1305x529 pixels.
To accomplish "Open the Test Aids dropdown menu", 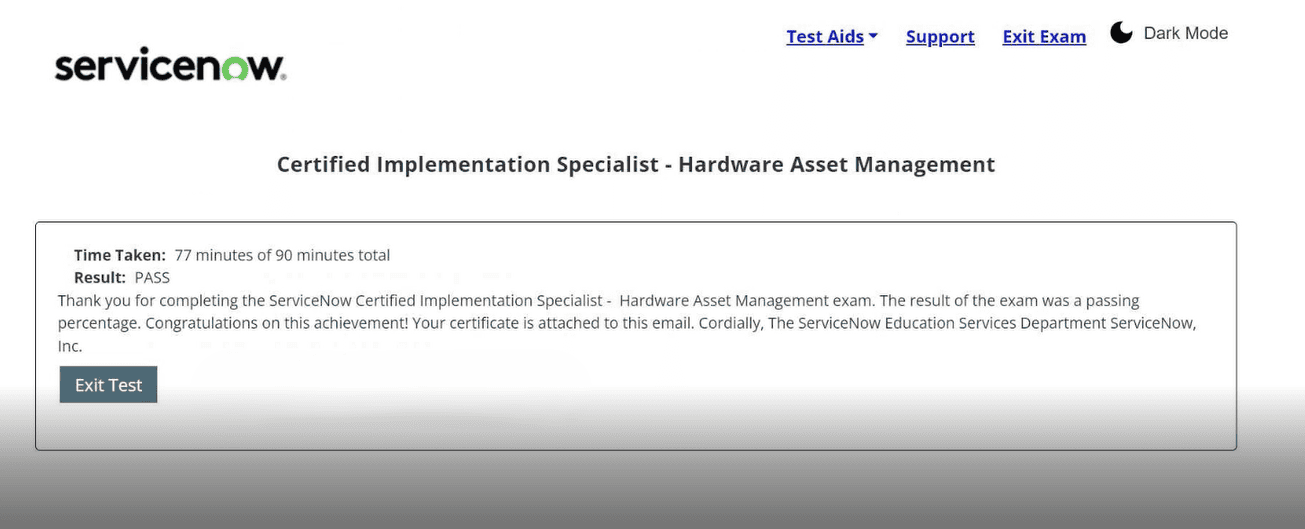I will point(824,37).
